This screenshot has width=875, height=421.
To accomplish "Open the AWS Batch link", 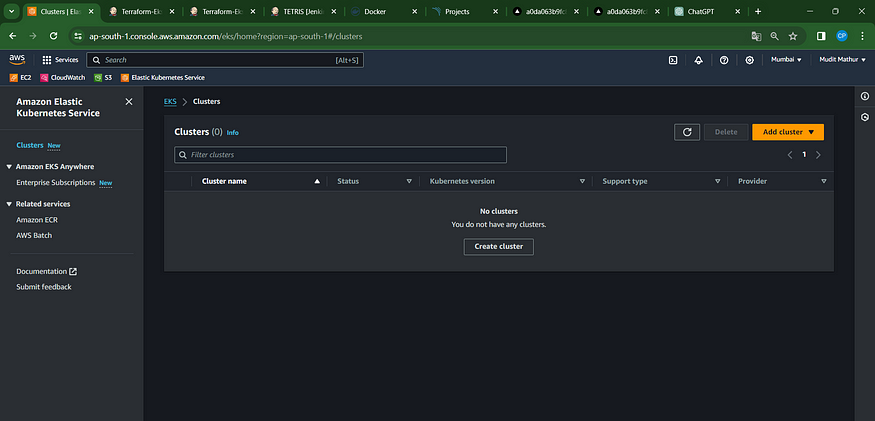I will (34, 236).
